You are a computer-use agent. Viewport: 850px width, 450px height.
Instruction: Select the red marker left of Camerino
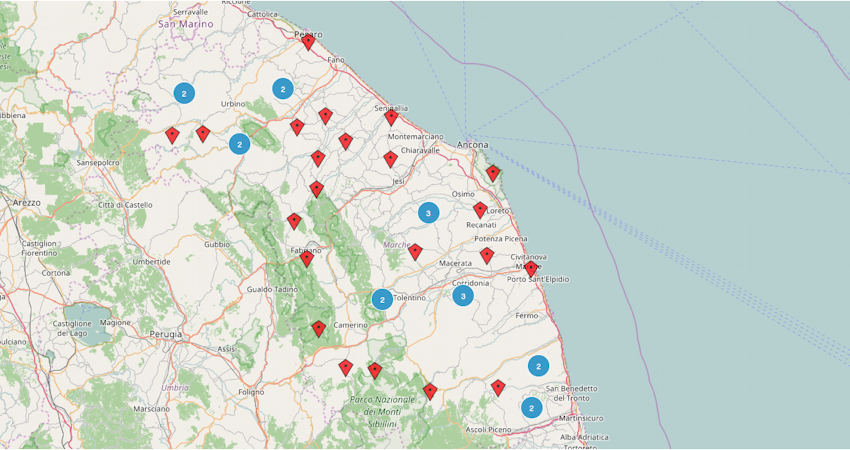[319, 328]
